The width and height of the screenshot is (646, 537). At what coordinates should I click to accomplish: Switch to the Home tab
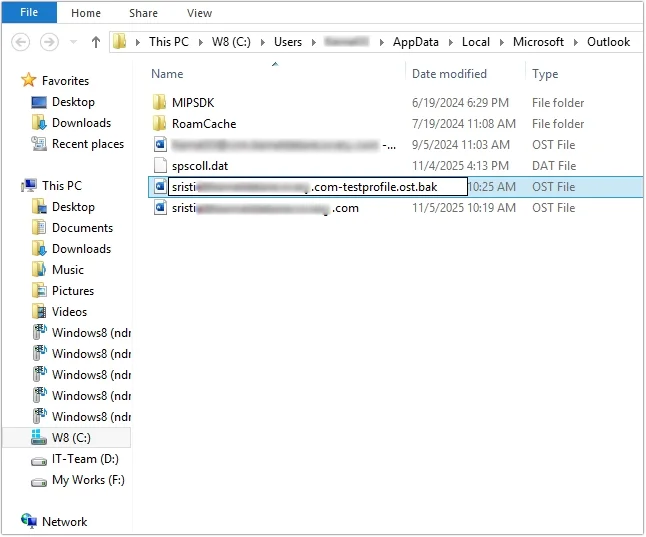(86, 13)
